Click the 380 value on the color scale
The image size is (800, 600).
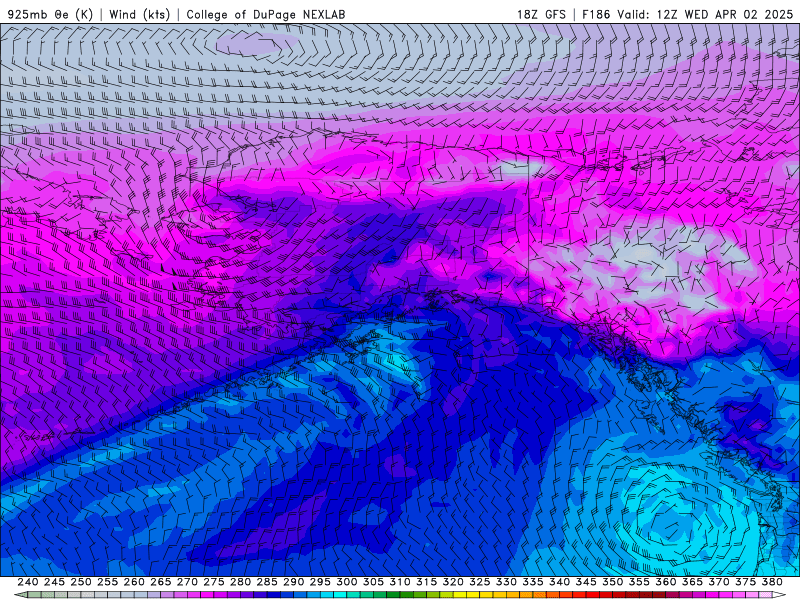click(772, 582)
